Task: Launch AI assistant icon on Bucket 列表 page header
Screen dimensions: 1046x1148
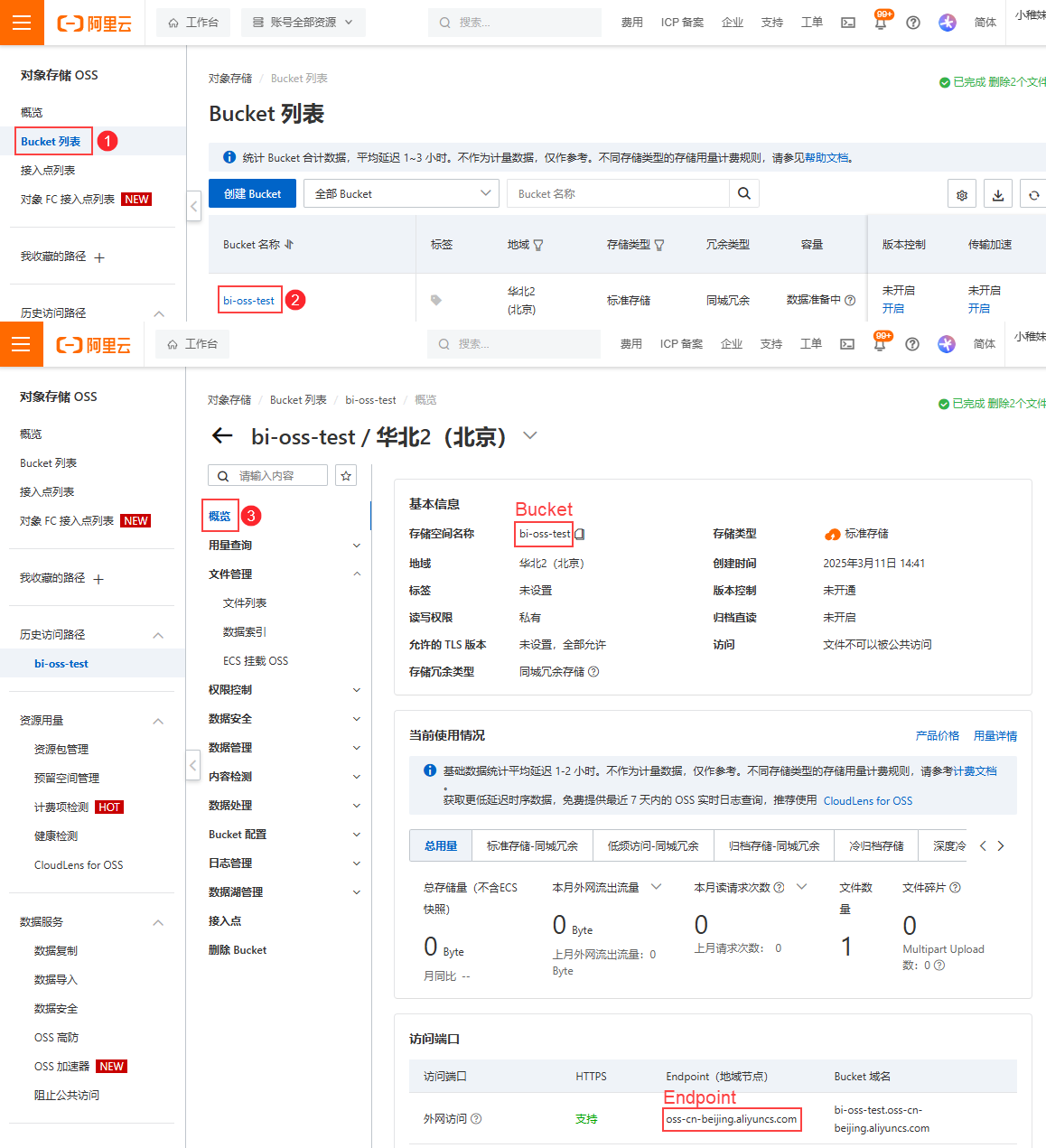Action: (x=947, y=23)
